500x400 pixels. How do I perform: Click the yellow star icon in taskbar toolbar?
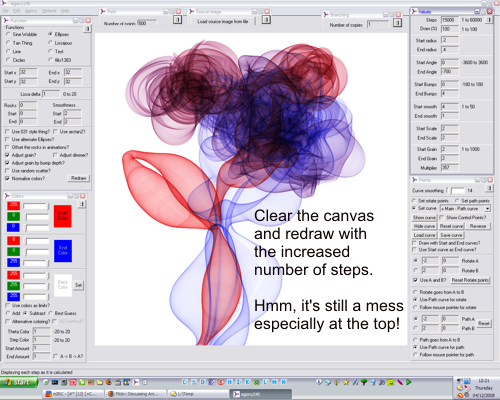click(x=346, y=382)
